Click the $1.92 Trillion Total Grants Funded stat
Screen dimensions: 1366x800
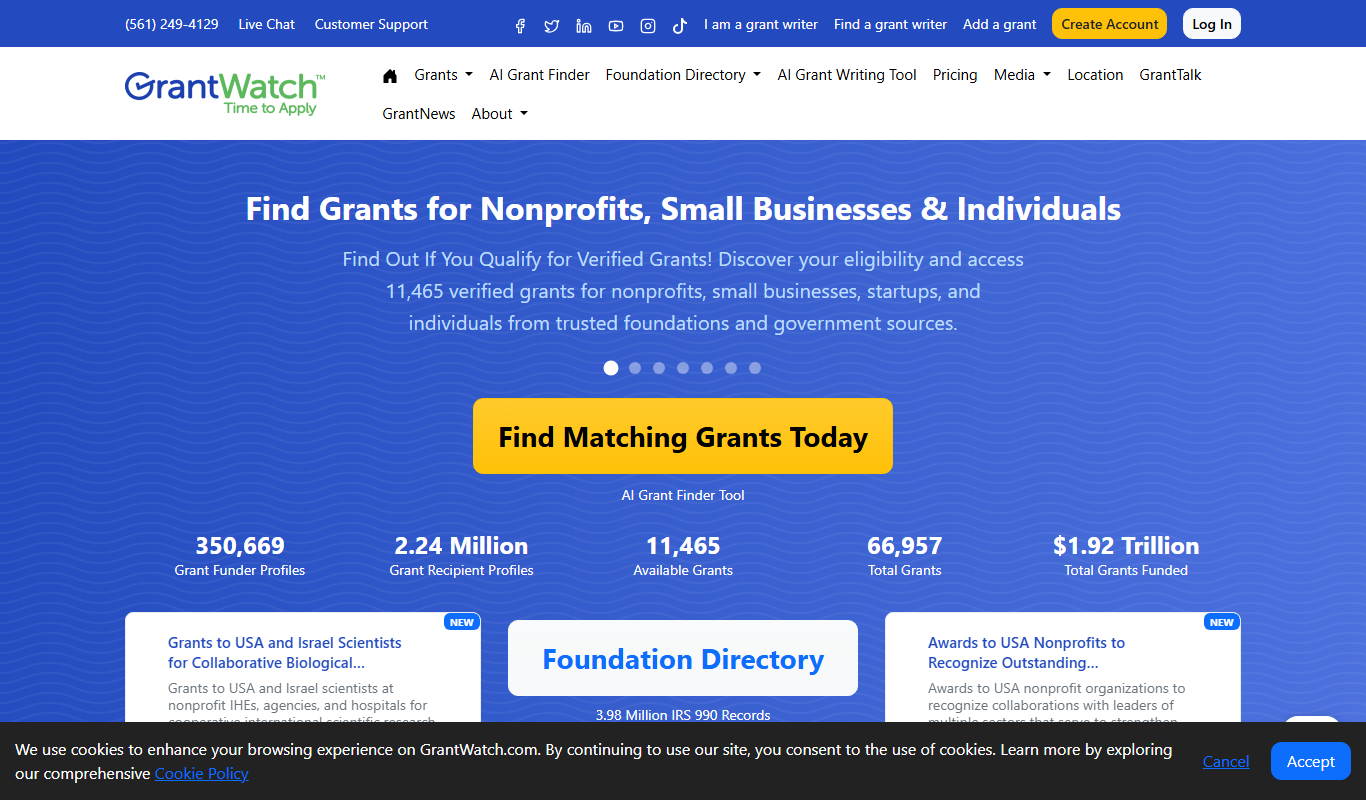pyautogui.click(x=1126, y=556)
